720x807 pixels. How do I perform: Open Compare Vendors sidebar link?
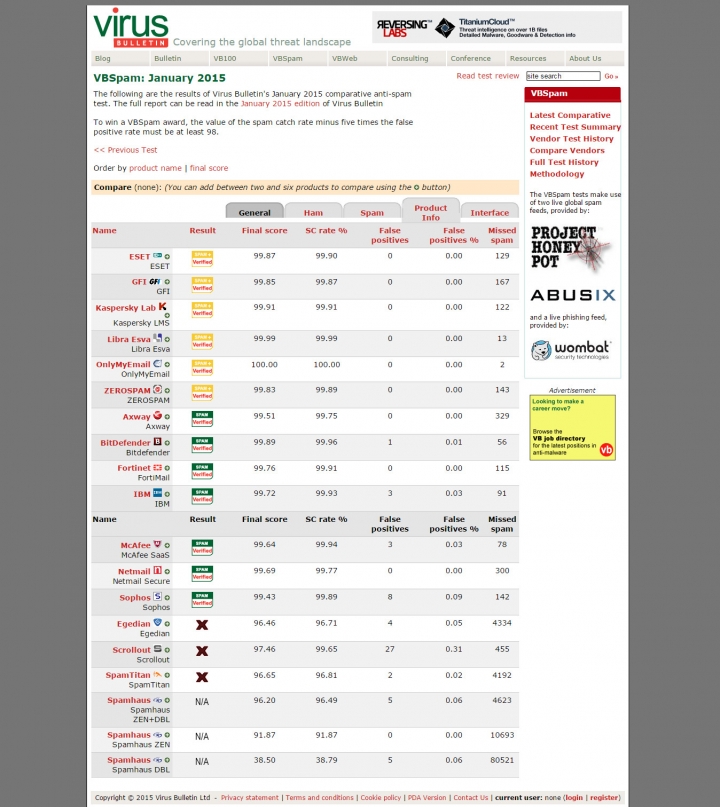pyautogui.click(x=567, y=150)
